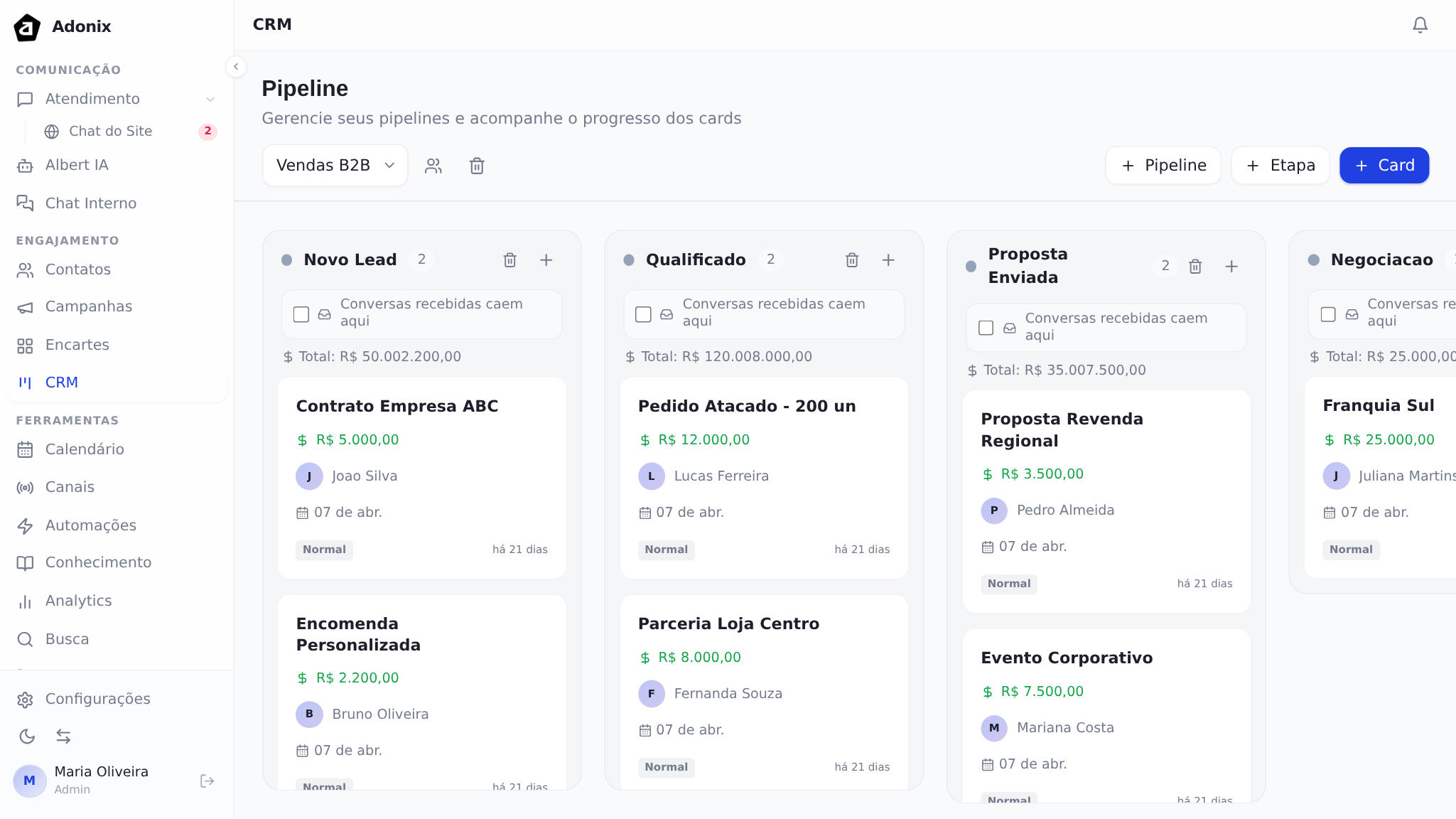Click Proposta Enviada stage color dot
This screenshot has height=819, width=1456.
pyautogui.click(x=971, y=267)
